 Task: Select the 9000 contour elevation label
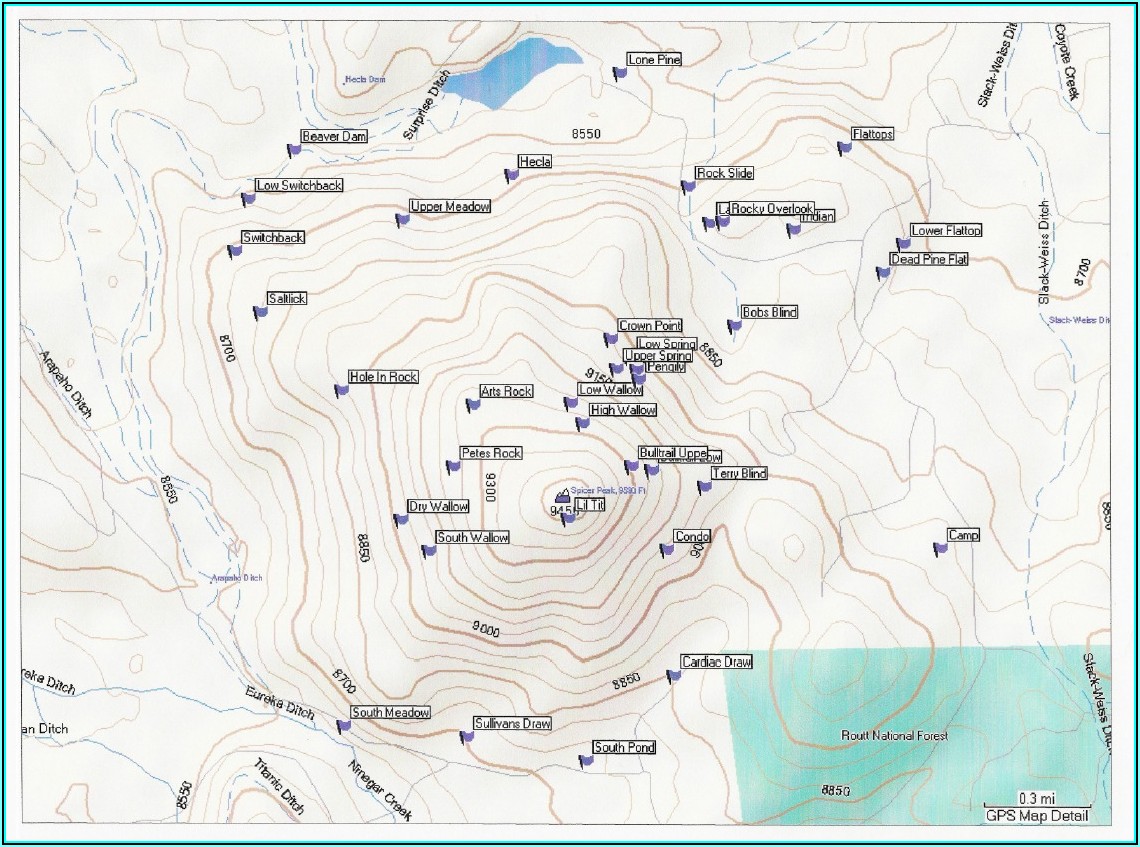(486, 629)
